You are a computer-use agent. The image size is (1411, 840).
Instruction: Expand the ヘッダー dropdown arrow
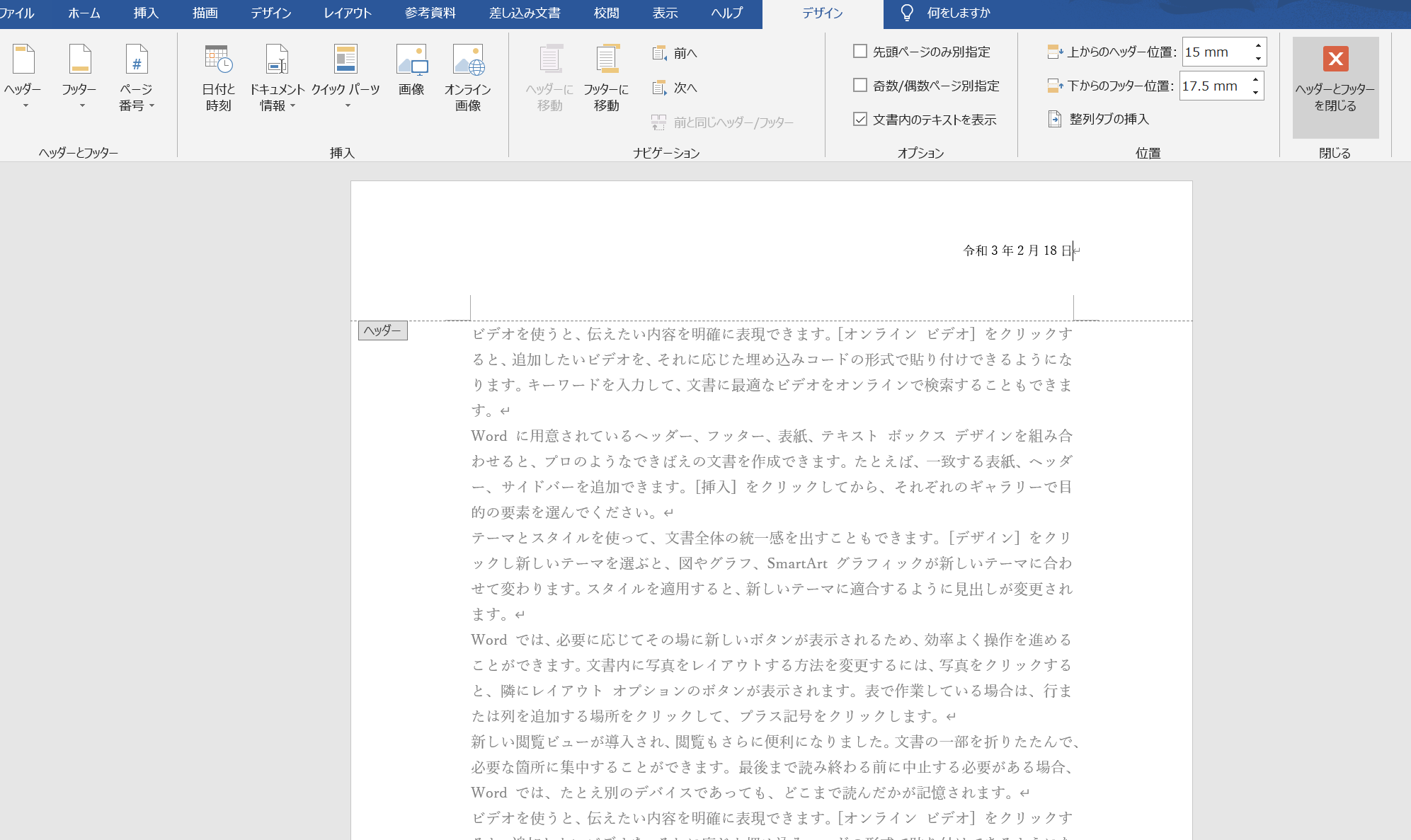(25, 106)
